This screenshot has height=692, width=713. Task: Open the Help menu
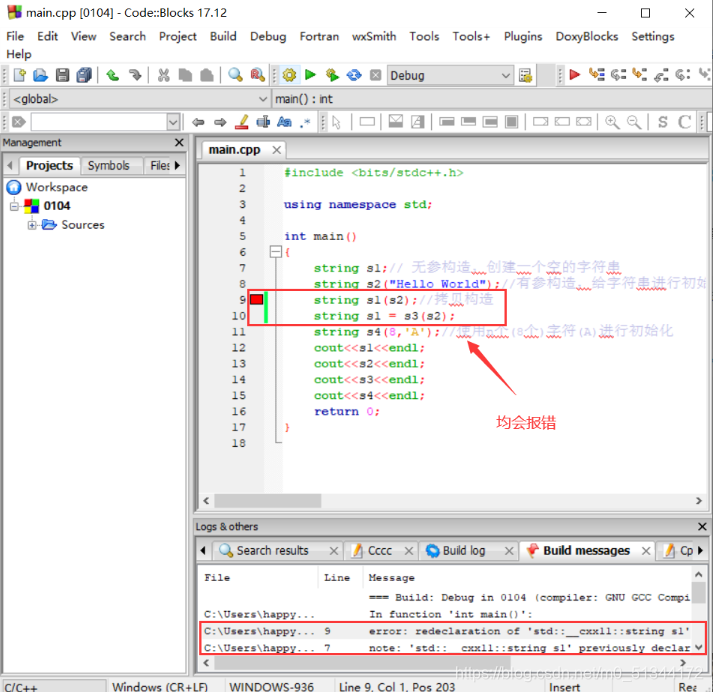click(19, 54)
